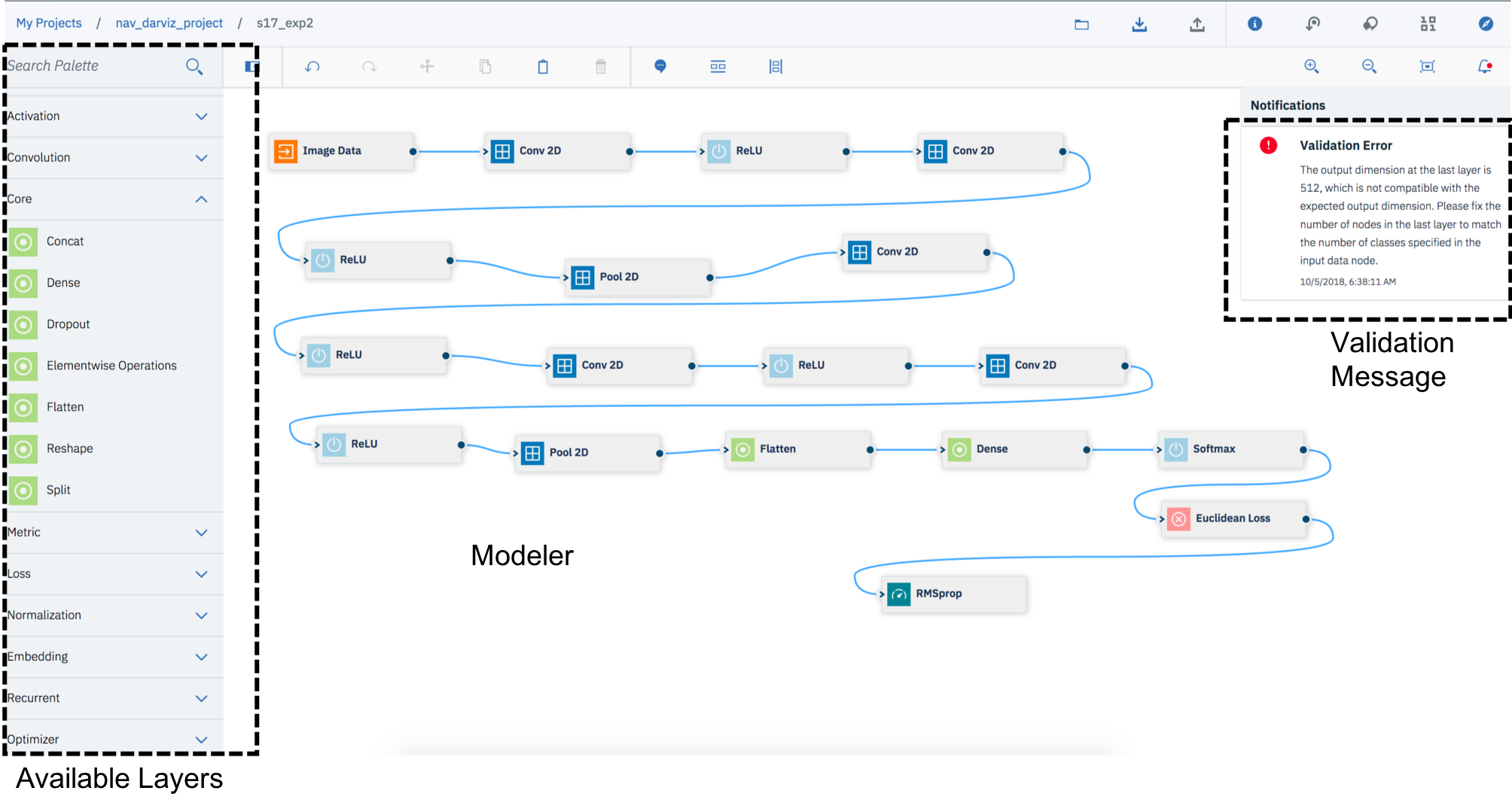Open the info icon
1512x812 pixels.
[x=1255, y=24]
